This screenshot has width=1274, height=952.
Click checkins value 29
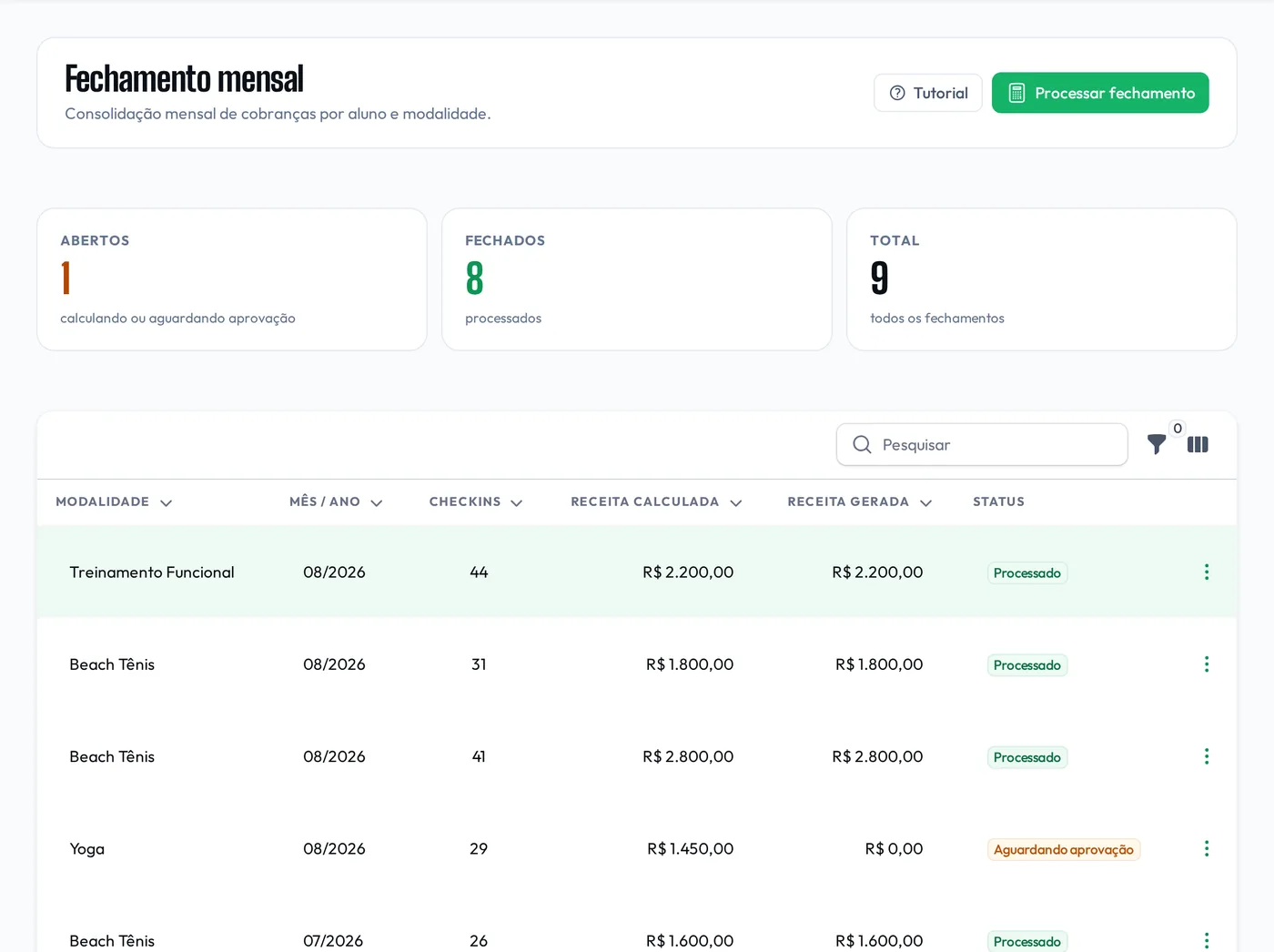click(479, 848)
